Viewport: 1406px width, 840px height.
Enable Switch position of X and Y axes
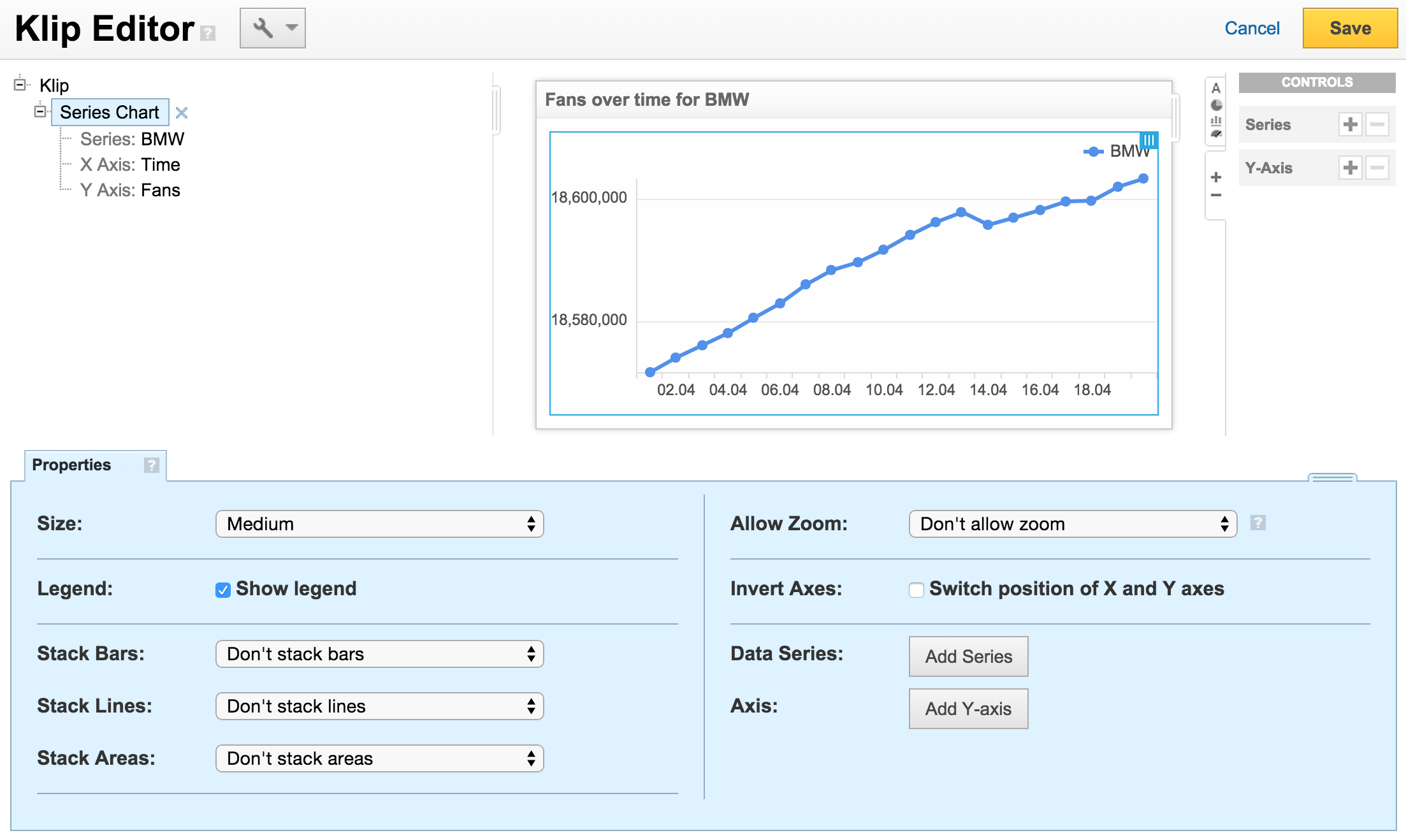coord(917,590)
